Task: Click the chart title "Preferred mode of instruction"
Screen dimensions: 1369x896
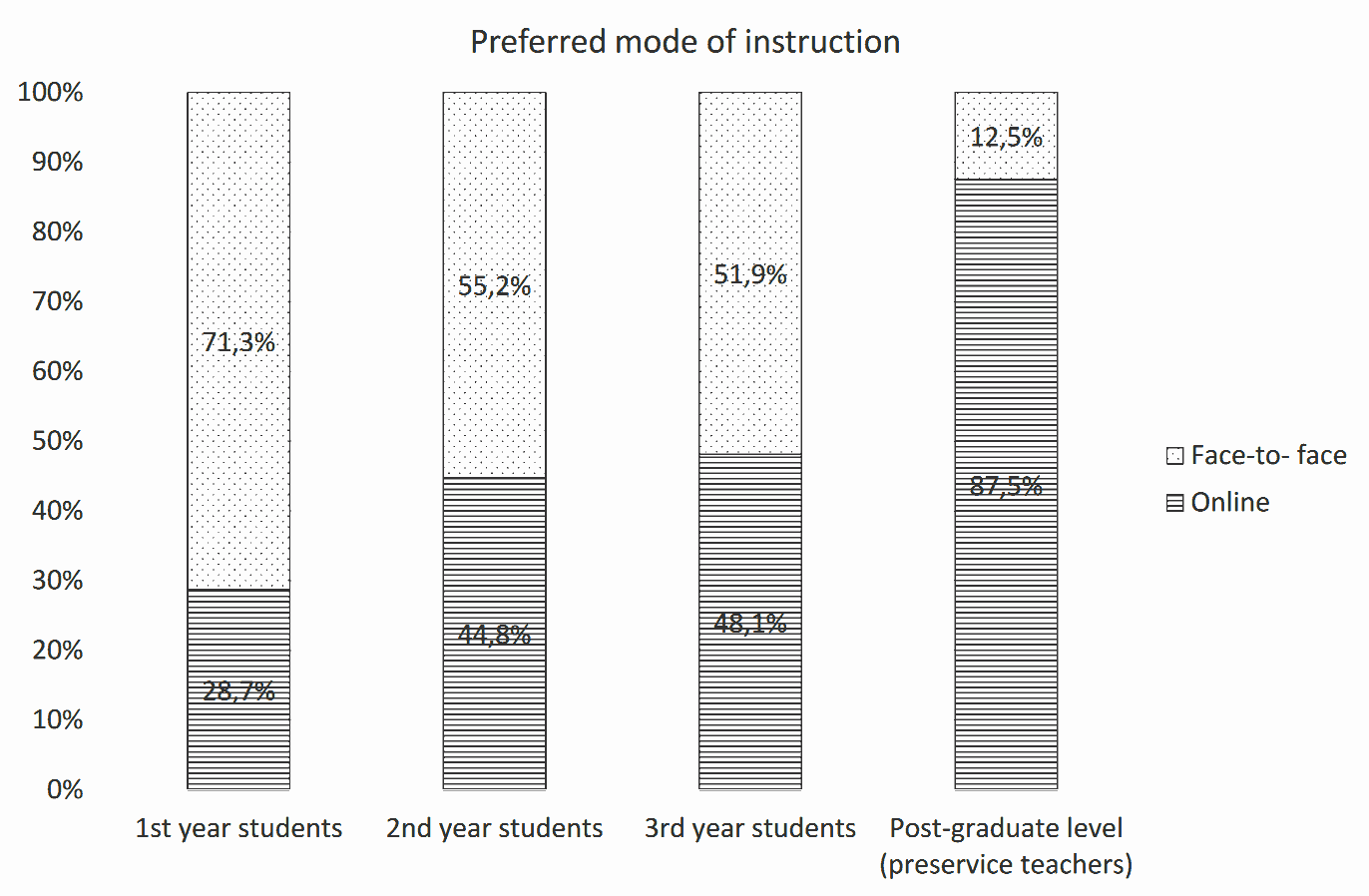Action: tap(684, 42)
